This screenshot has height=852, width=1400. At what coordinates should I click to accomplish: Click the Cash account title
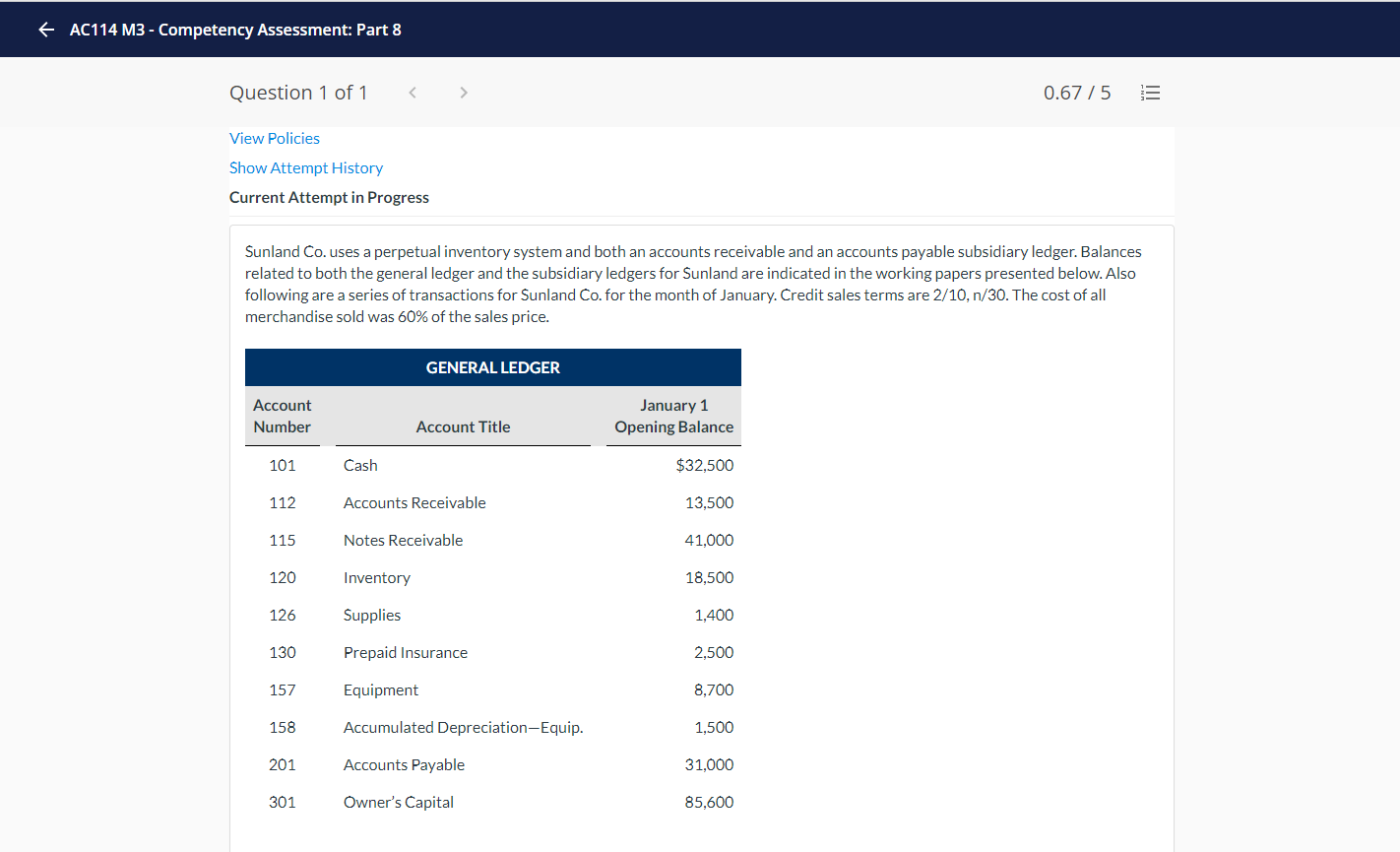[360, 465]
